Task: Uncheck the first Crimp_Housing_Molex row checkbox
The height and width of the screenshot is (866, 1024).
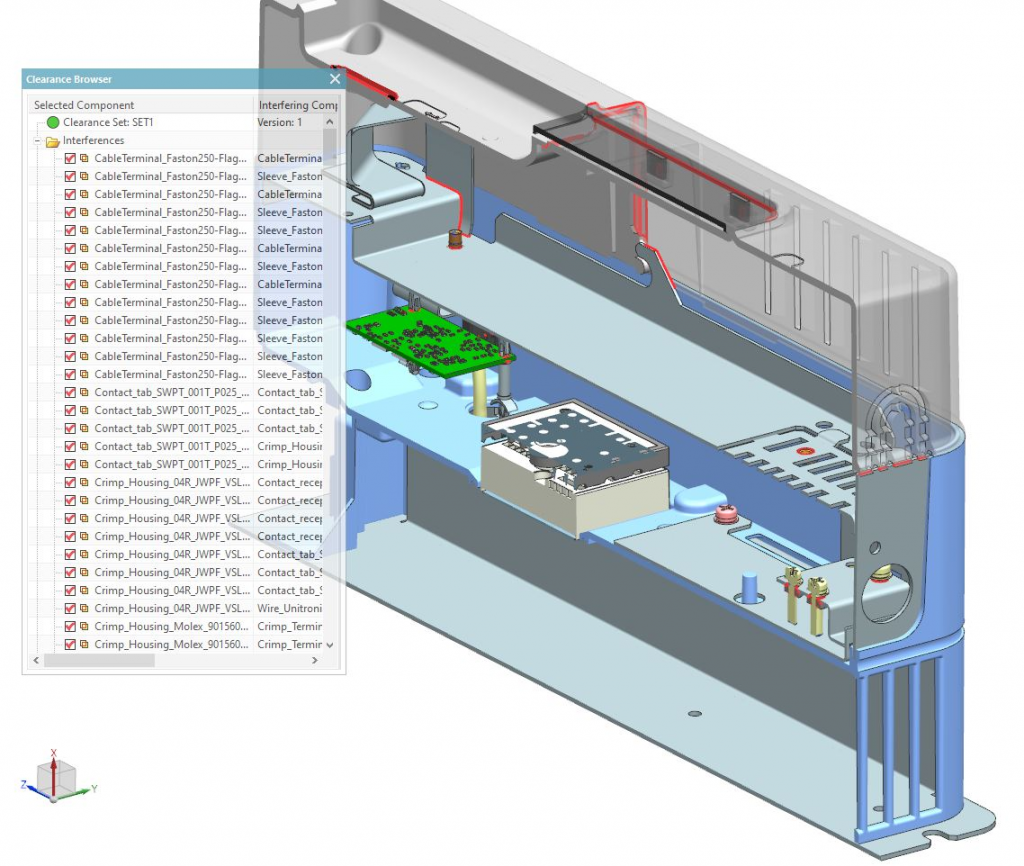Action: pyautogui.click(x=70, y=627)
